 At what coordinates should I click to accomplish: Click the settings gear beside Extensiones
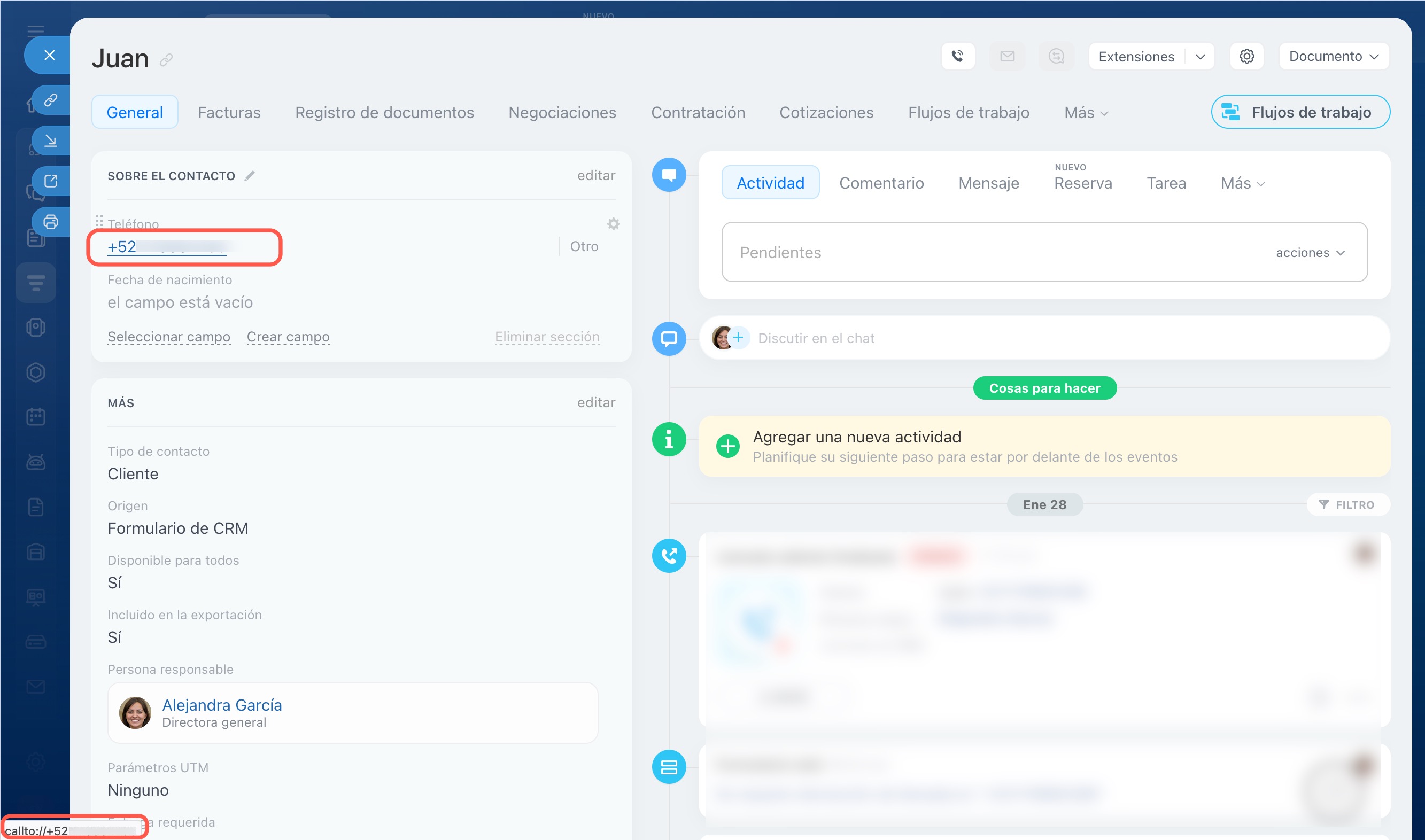(x=1246, y=56)
